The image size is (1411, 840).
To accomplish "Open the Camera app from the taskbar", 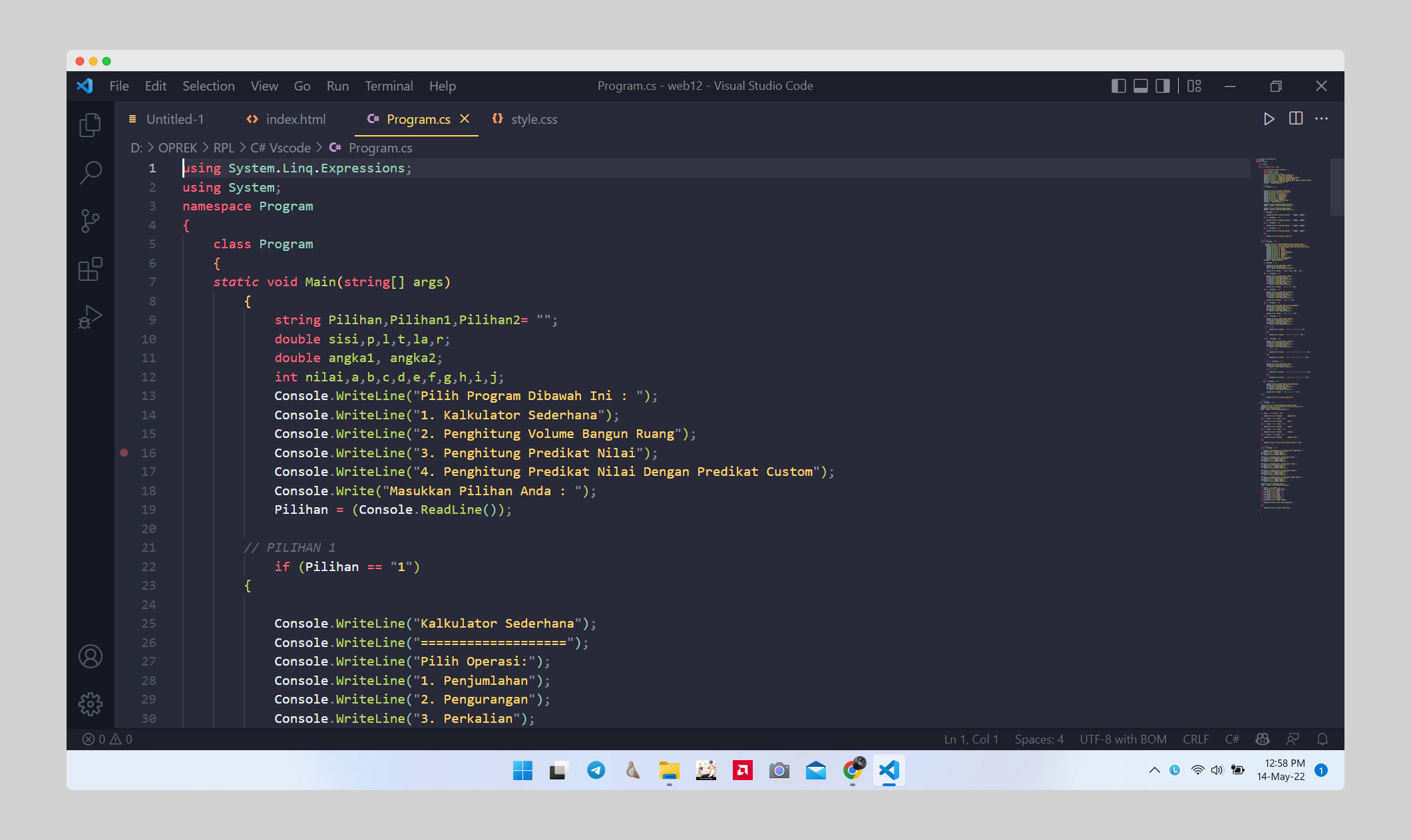I will pyautogui.click(x=779, y=771).
